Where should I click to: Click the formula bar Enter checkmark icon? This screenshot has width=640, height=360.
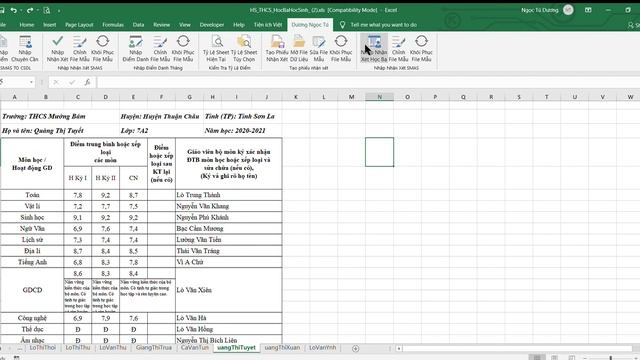coord(72,82)
